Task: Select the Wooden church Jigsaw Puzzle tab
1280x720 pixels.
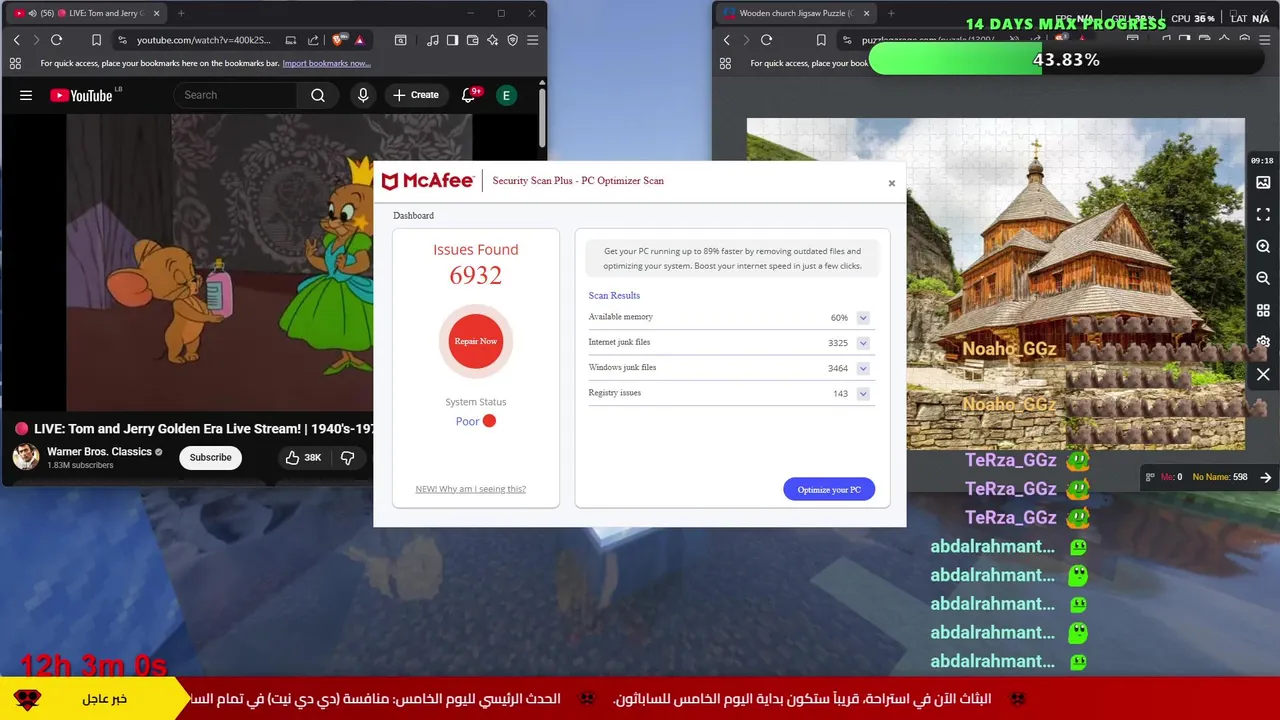Action: pos(796,13)
